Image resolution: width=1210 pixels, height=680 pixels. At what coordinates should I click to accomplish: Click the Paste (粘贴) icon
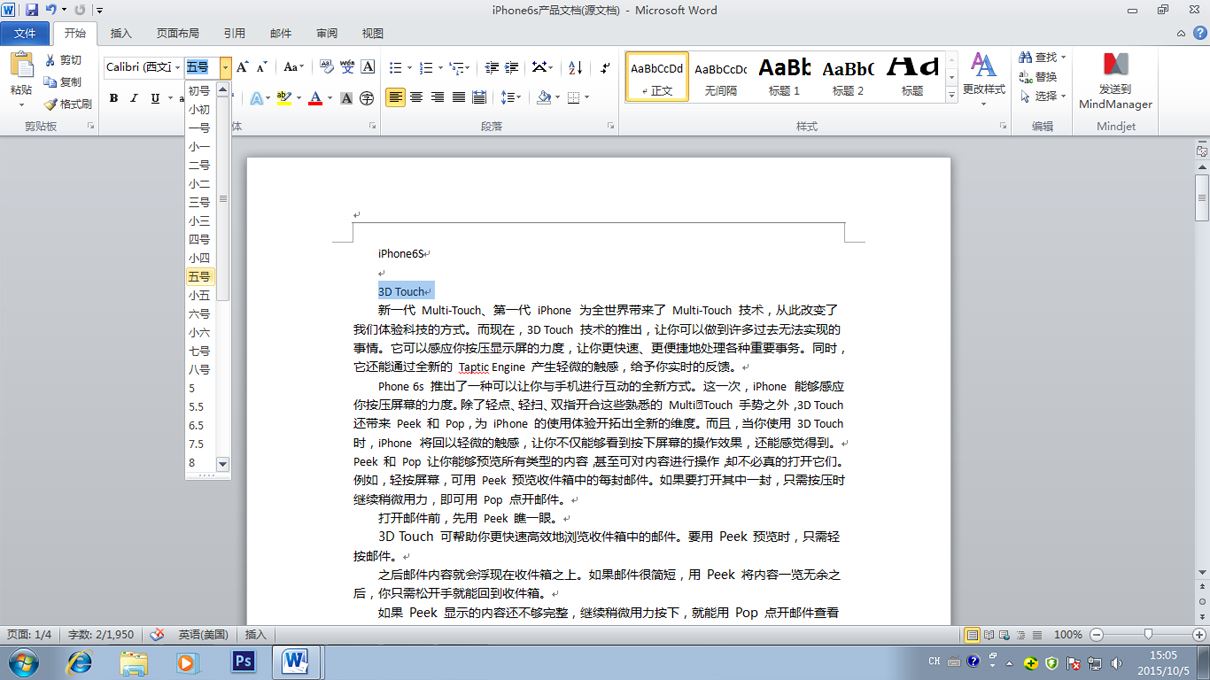[x=21, y=65]
